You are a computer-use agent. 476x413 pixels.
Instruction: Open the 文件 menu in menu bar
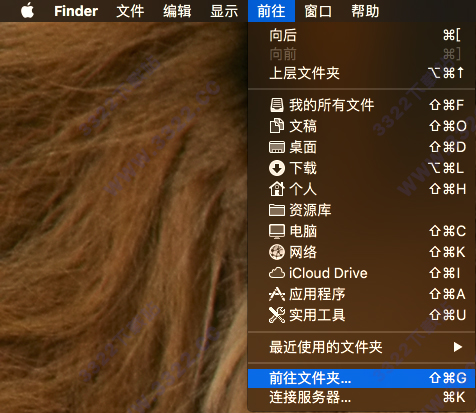click(130, 11)
